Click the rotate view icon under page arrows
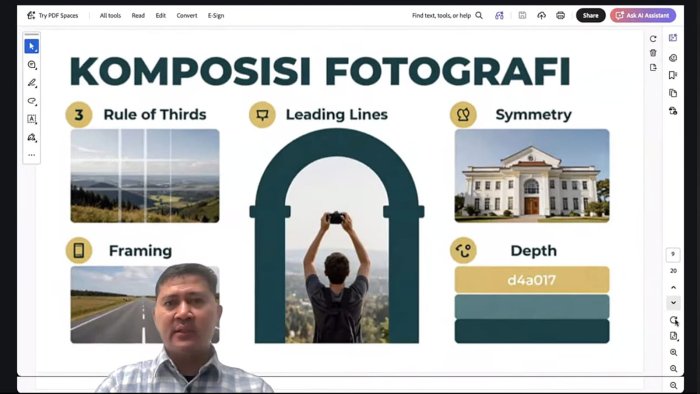Viewport: 700px width, 394px height. point(674,320)
